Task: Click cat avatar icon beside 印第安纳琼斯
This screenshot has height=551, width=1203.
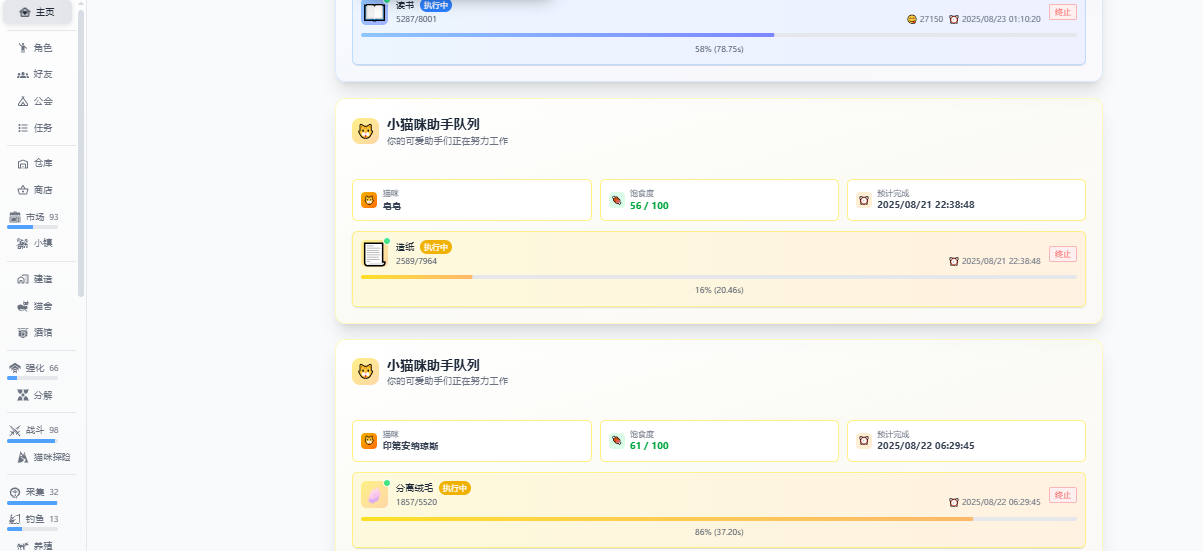Action: (369, 441)
